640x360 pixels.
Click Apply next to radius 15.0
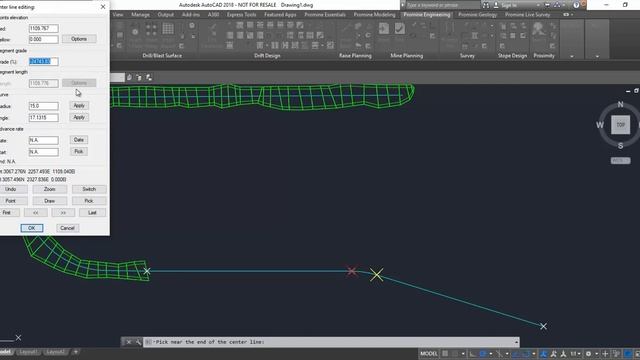pos(79,106)
